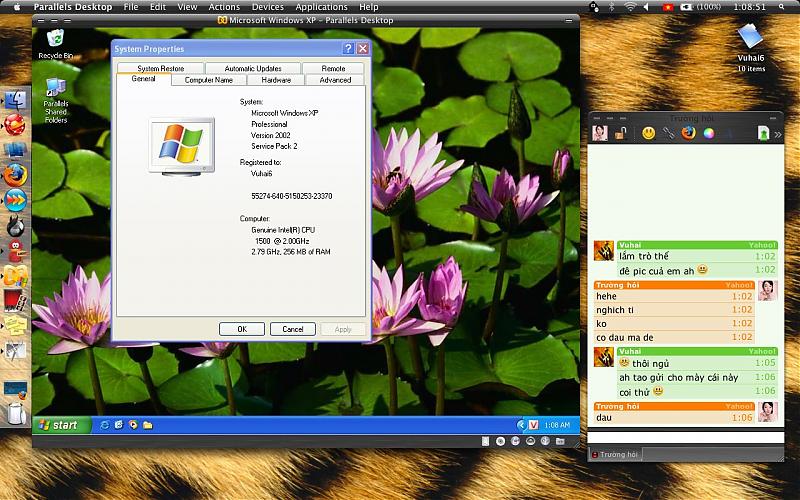Expand the chat toolbar overflow chevron

[778, 133]
